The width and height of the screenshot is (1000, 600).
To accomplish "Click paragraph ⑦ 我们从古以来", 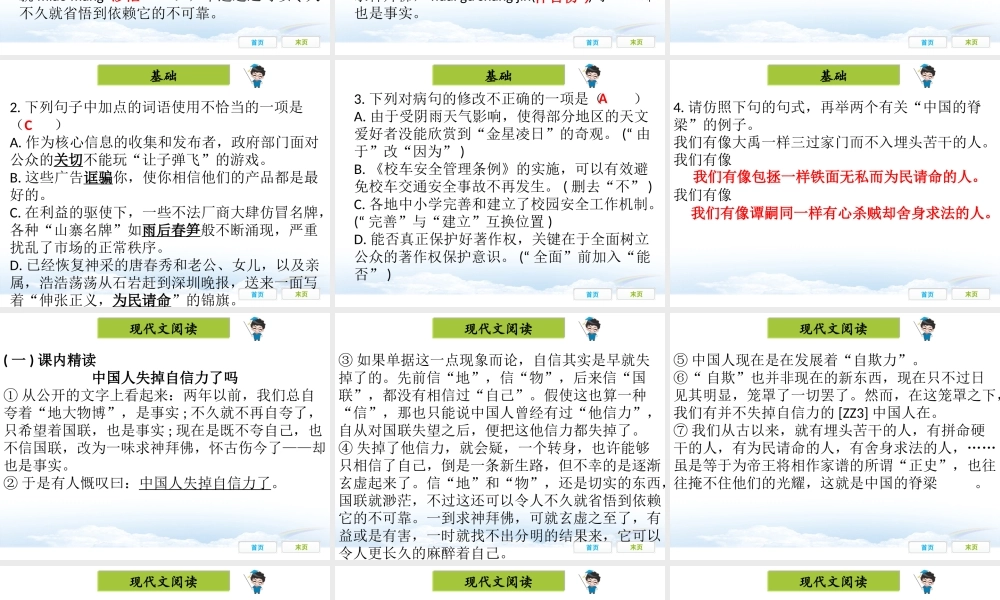I will point(834,457).
